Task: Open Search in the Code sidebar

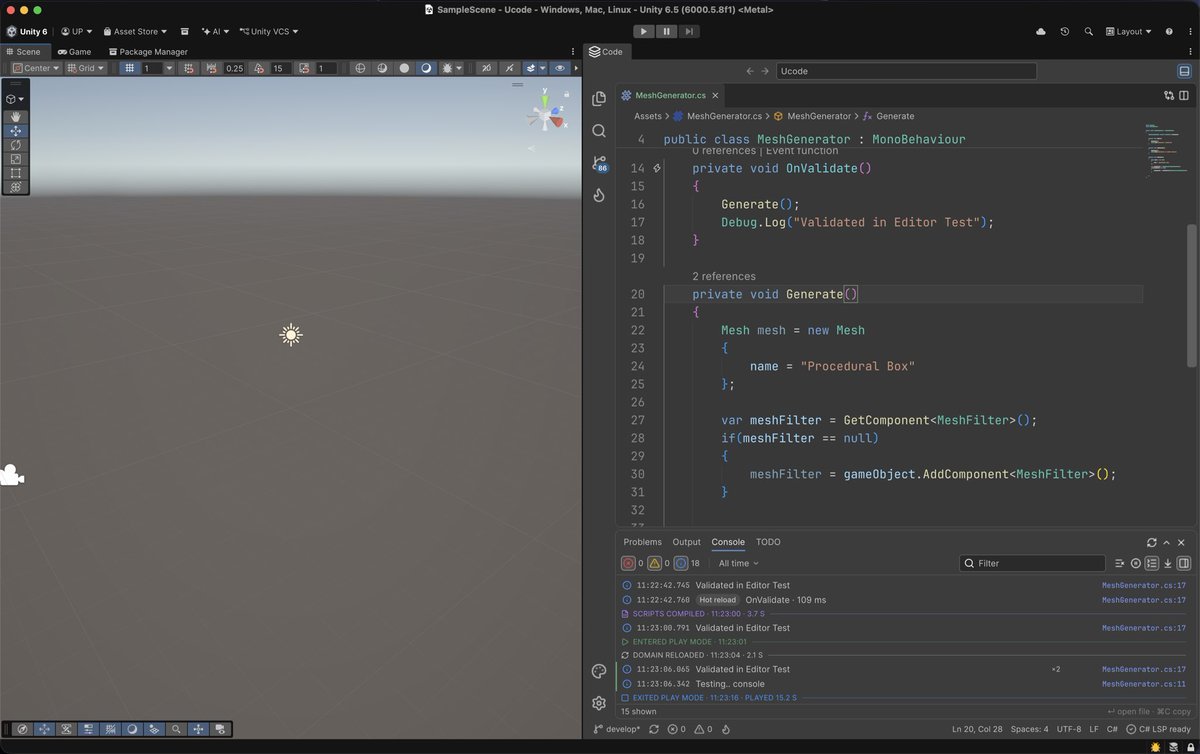Action: (599, 131)
